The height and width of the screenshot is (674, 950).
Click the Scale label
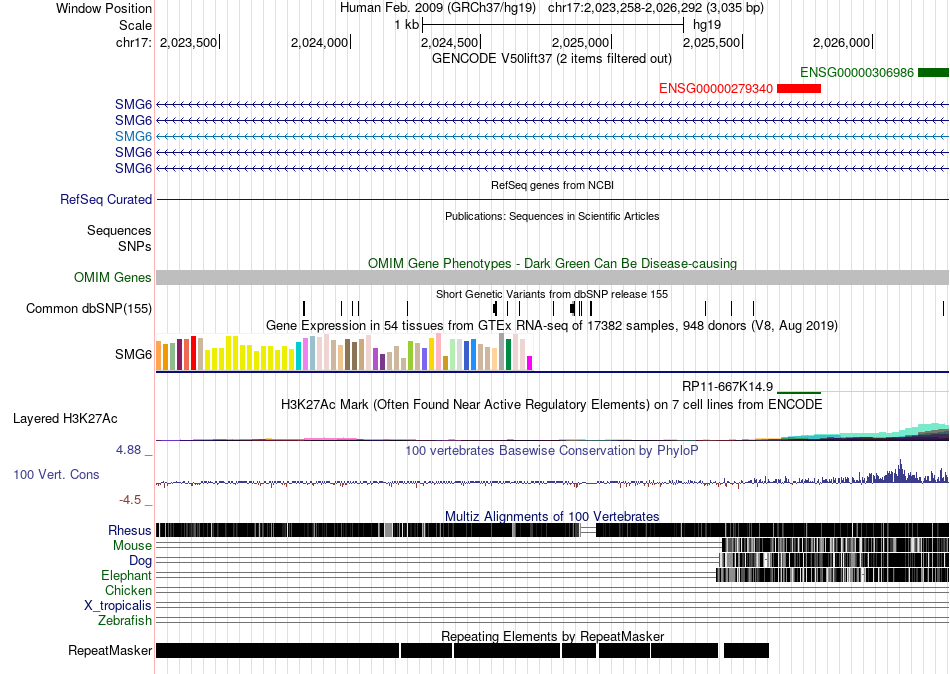135,25
